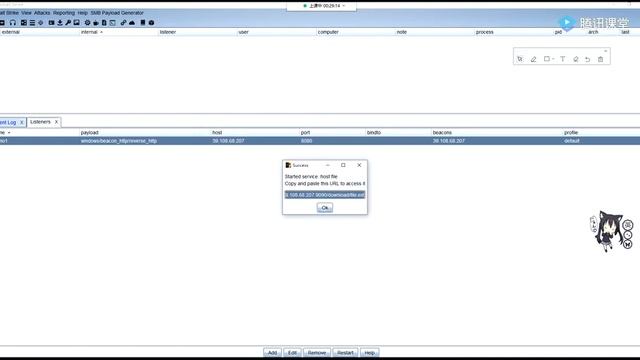Sort sessions by user column
Viewport: 640px width, 360px height.
[244, 32]
